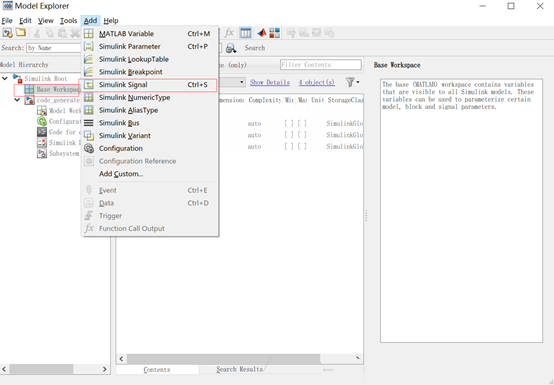
Task: Switch to the Search Results tab
Action: [240, 369]
